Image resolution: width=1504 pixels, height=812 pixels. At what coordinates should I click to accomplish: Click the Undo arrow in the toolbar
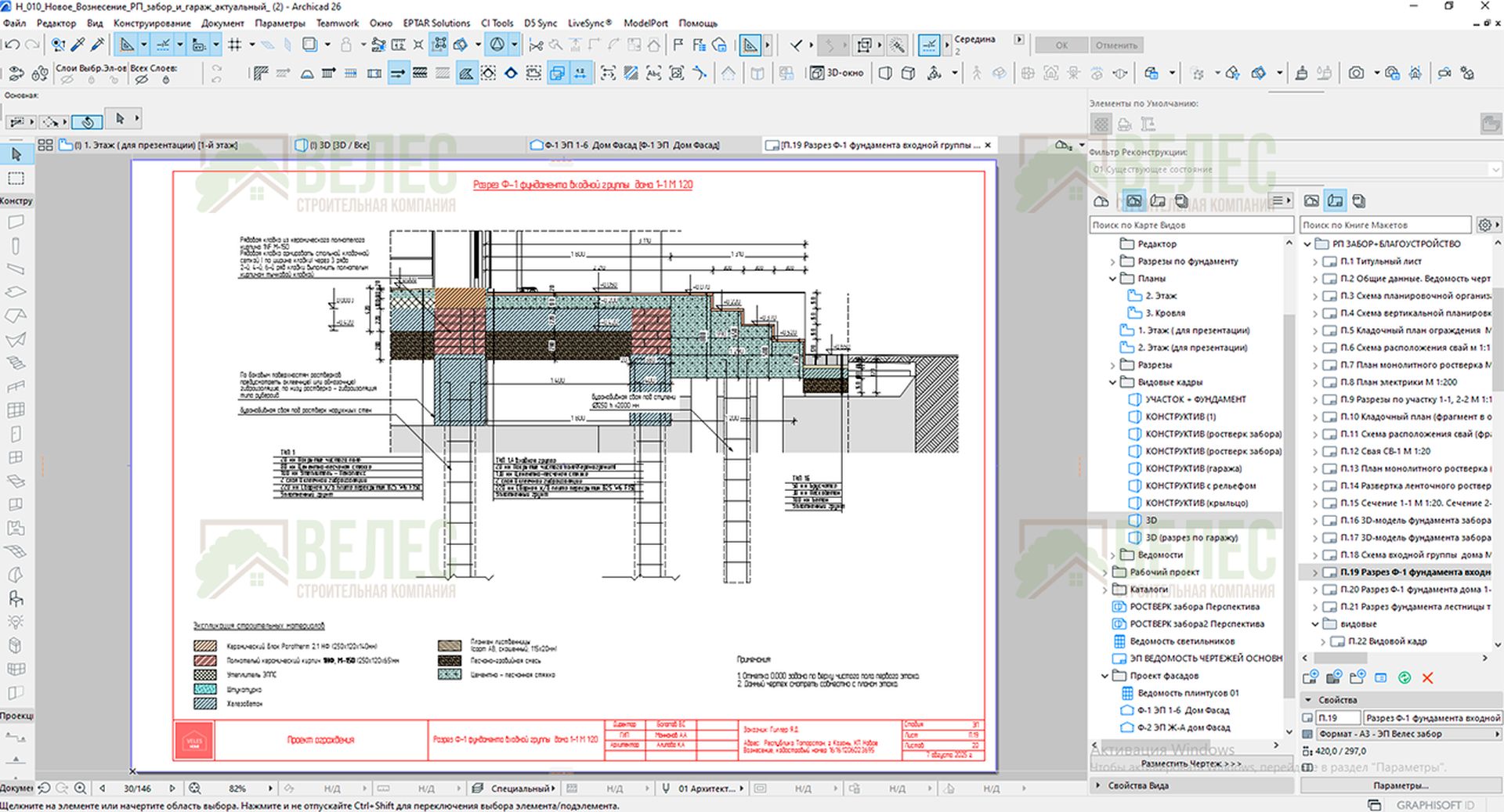click(12, 45)
